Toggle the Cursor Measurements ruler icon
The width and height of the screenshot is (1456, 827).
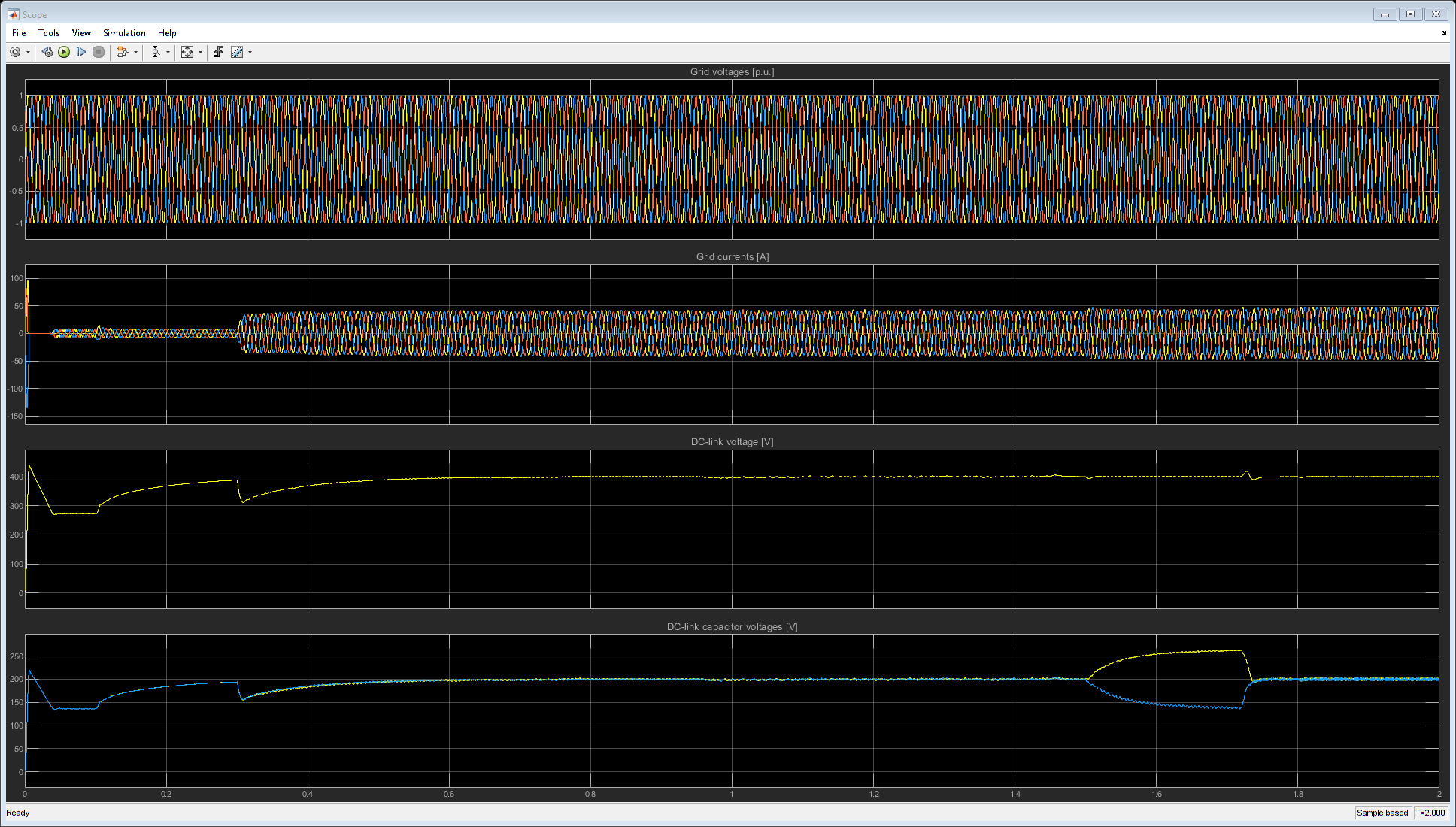pos(237,52)
